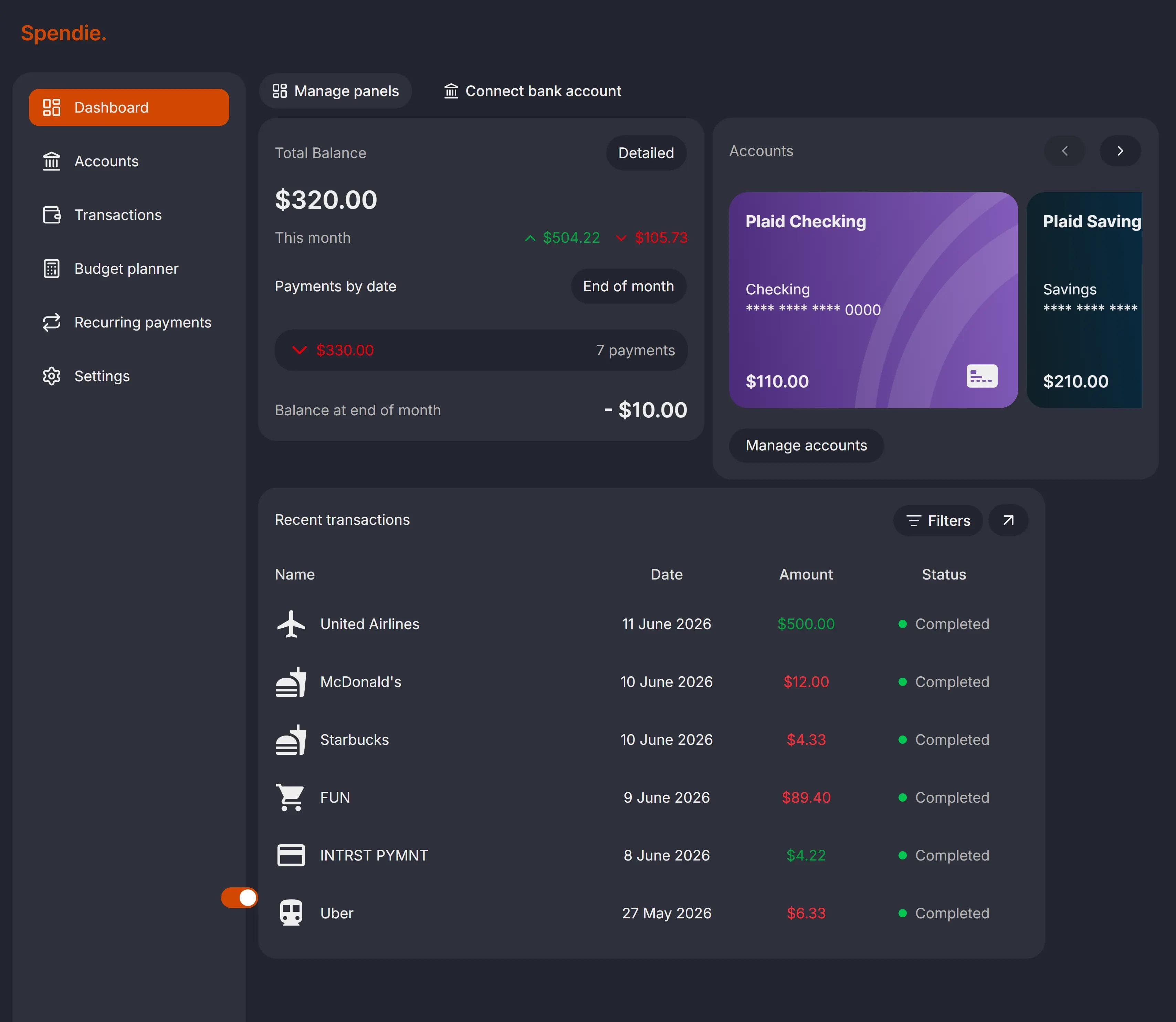Click the $110.00 checking balance

point(777,382)
